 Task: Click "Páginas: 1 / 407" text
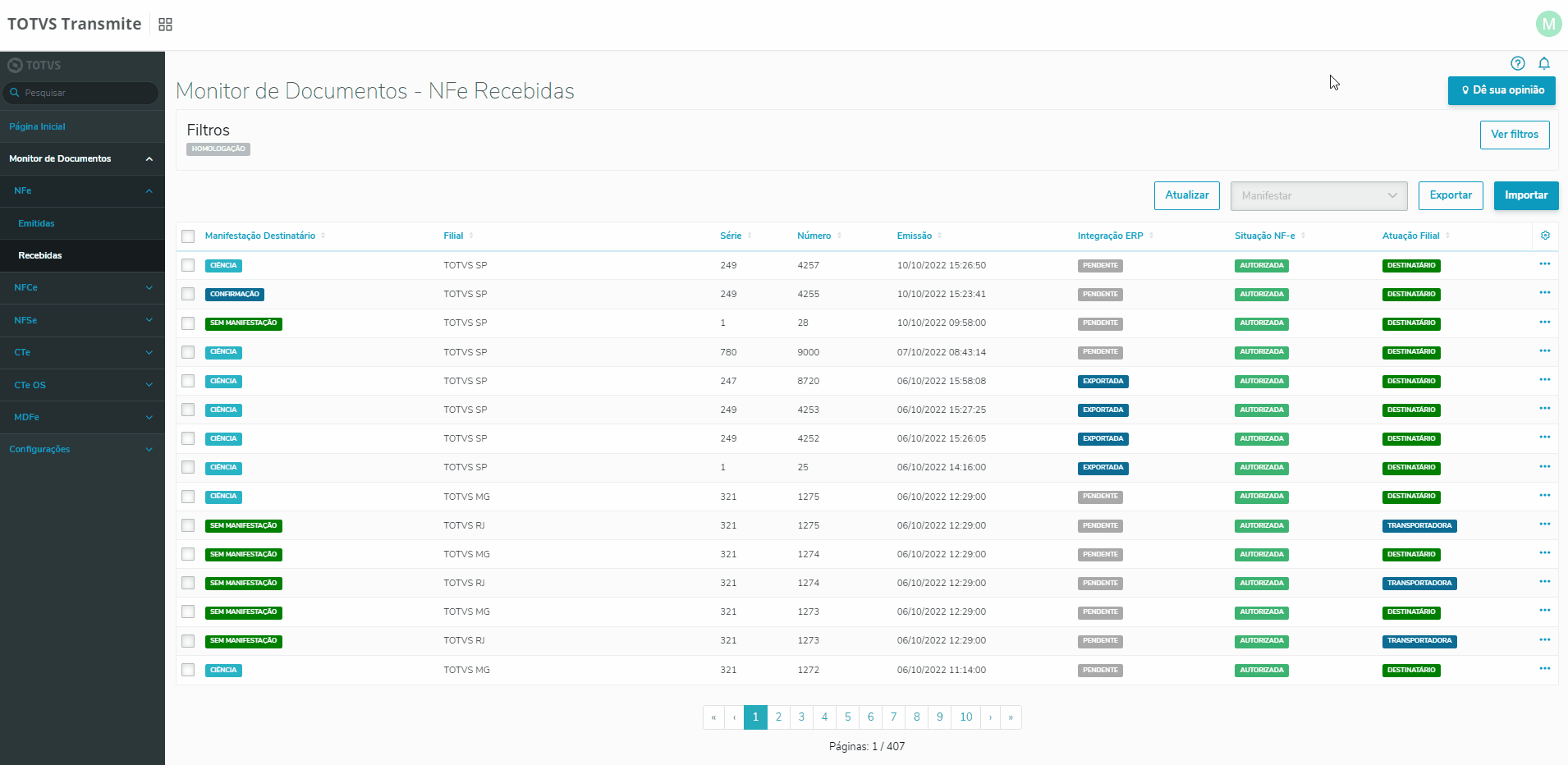[x=867, y=746]
